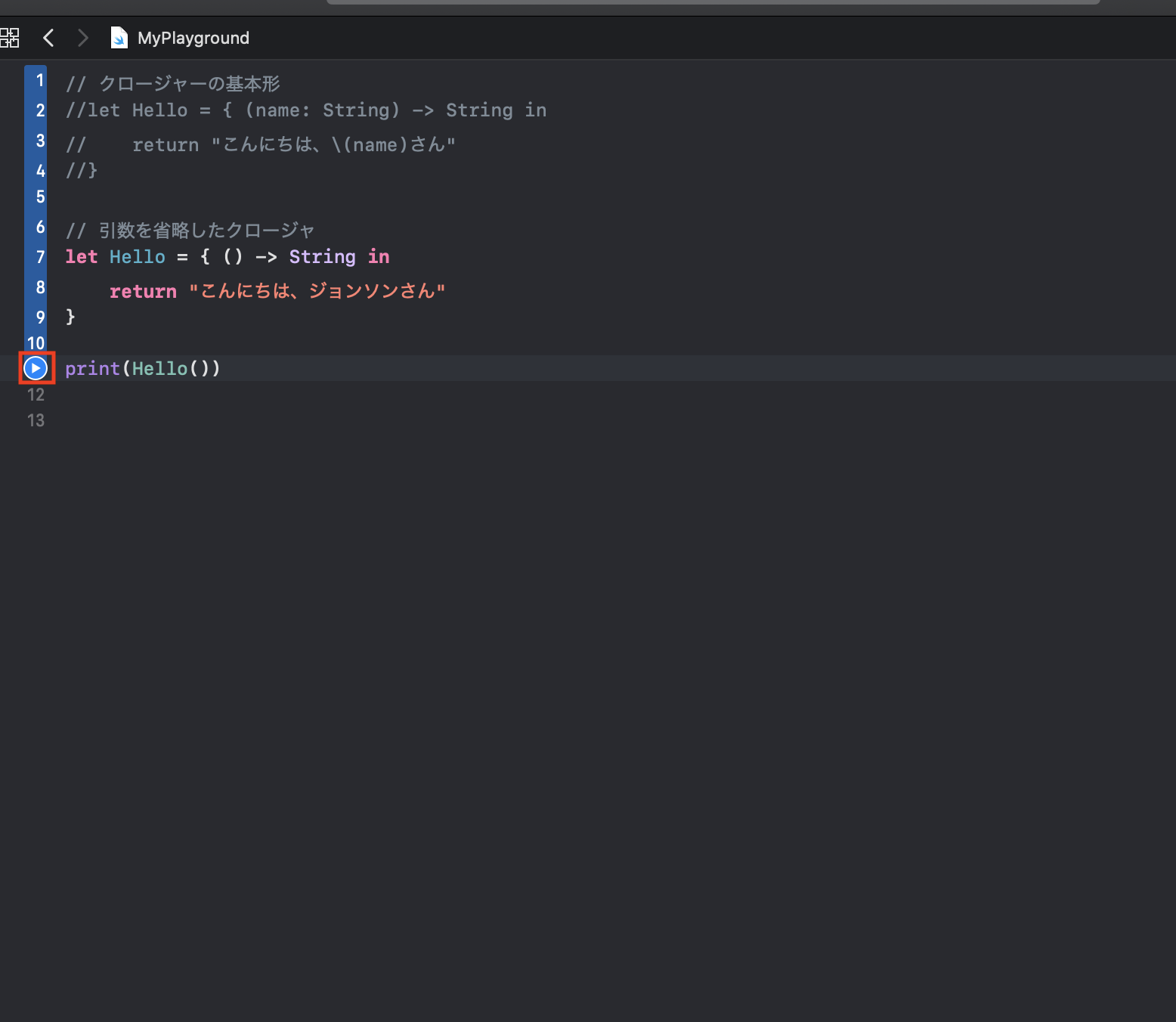The image size is (1176, 1022).
Task: Click the 'in' keyword on line 7
Action: click(379, 257)
